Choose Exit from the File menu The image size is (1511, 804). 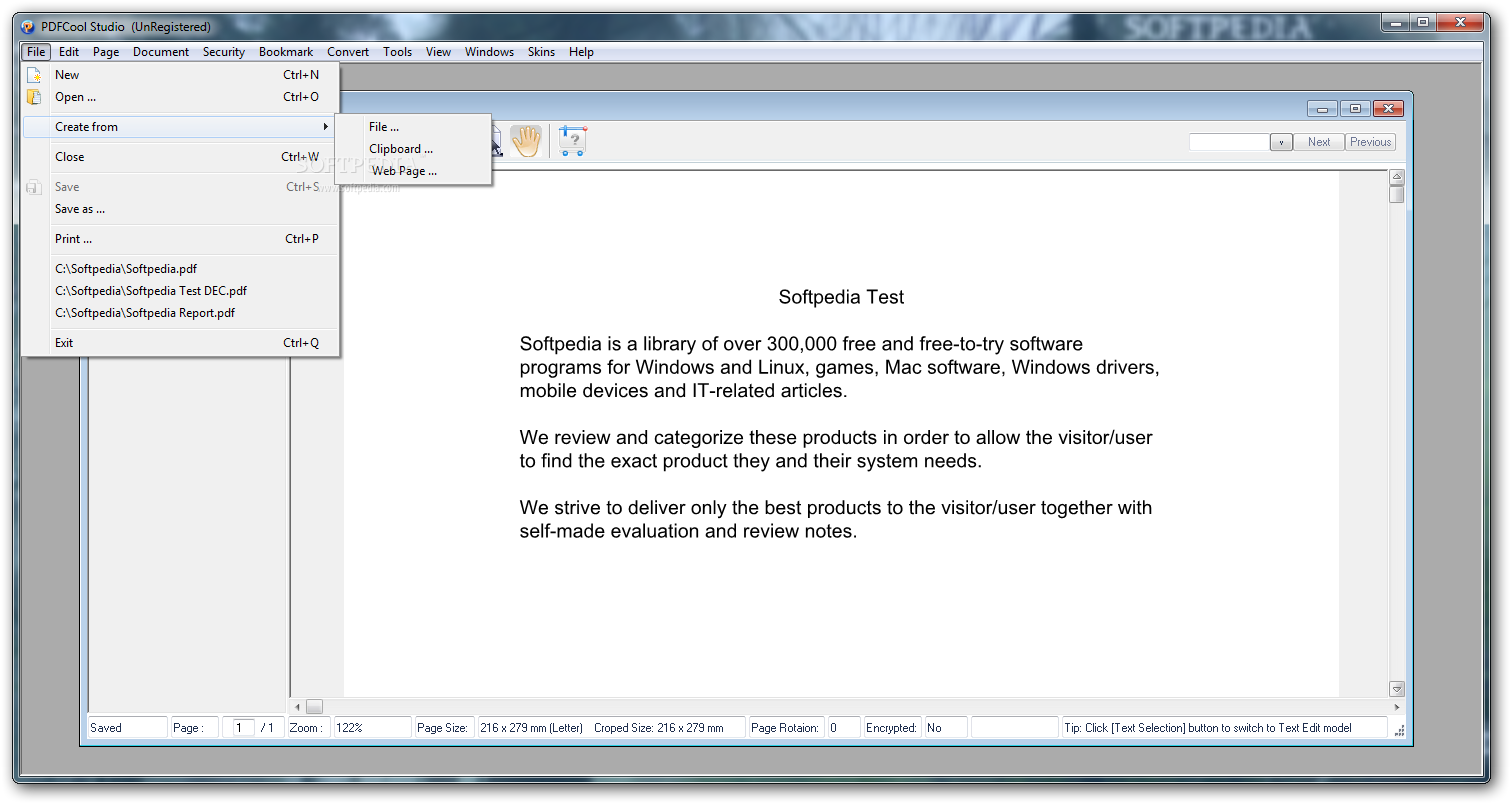tap(180, 343)
